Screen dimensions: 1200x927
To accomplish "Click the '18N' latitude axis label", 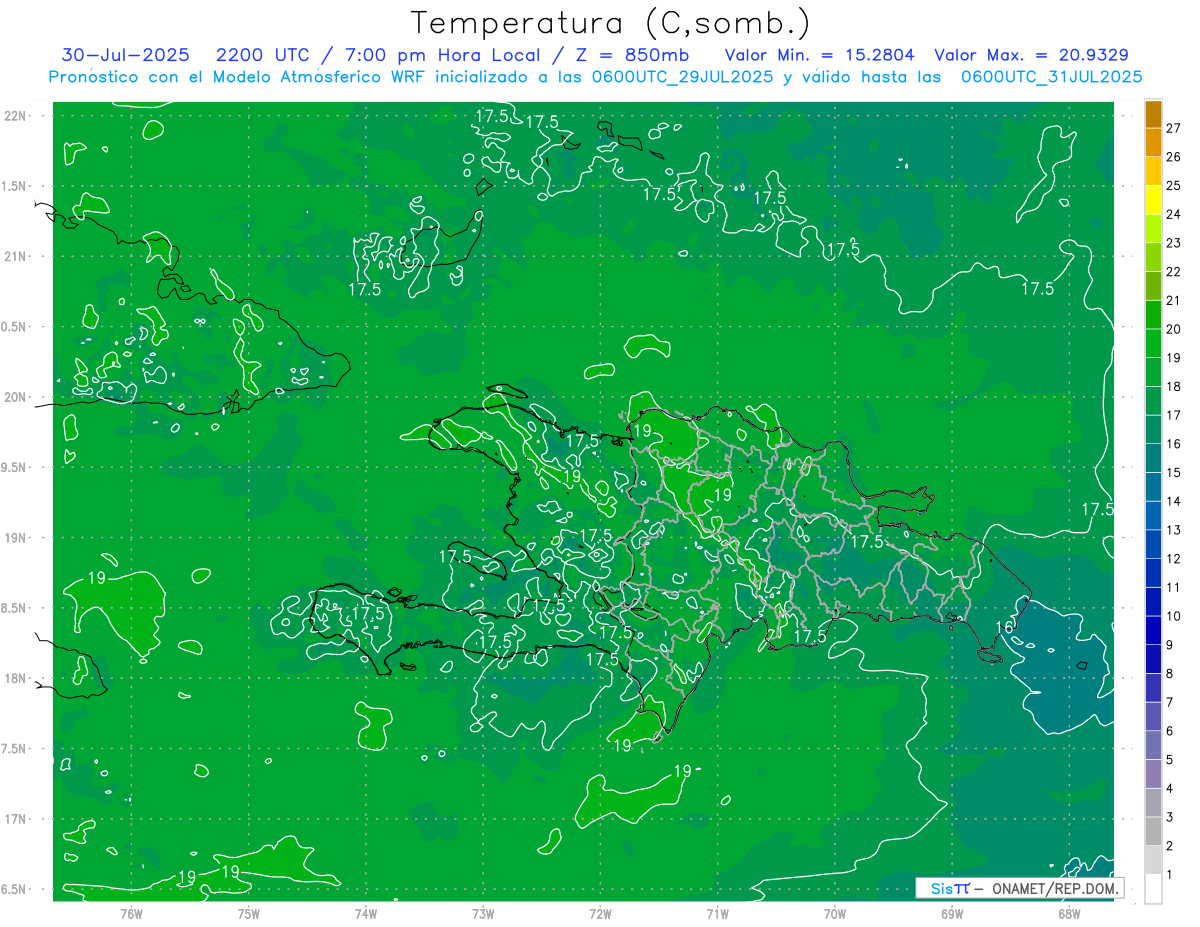I will 16,678.
